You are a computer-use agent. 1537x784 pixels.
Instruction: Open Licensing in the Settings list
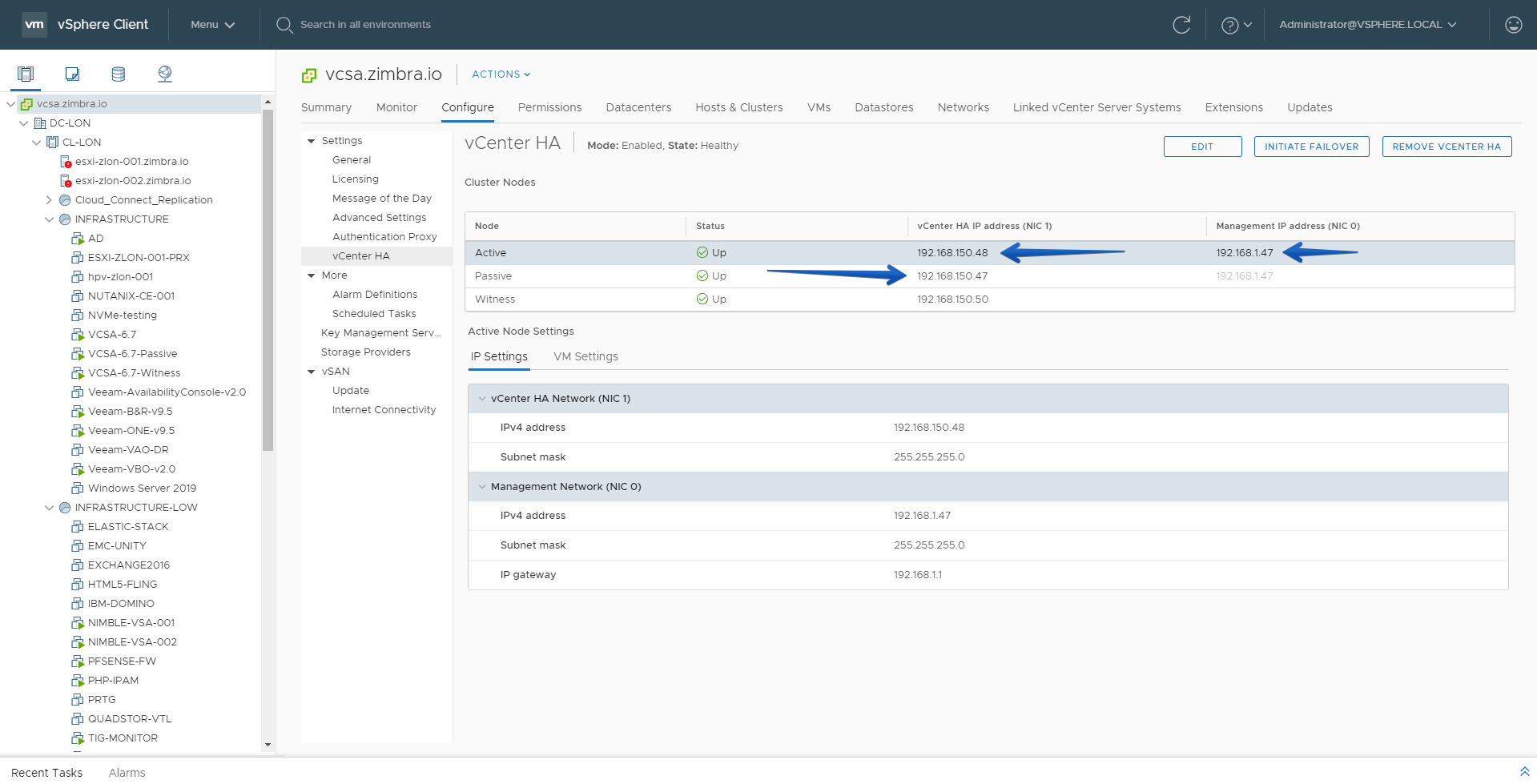pyautogui.click(x=356, y=179)
